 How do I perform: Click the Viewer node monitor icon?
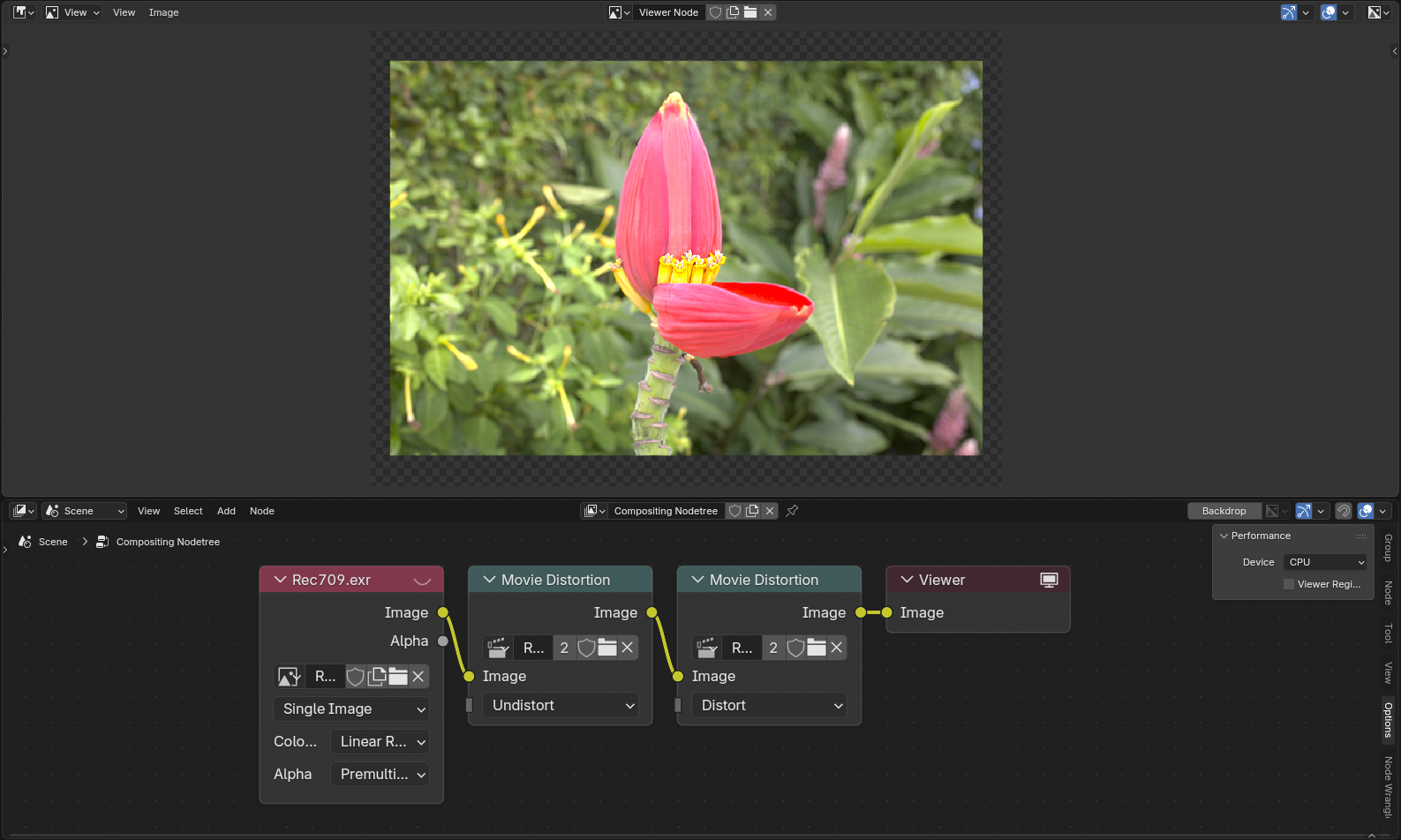click(x=1049, y=580)
